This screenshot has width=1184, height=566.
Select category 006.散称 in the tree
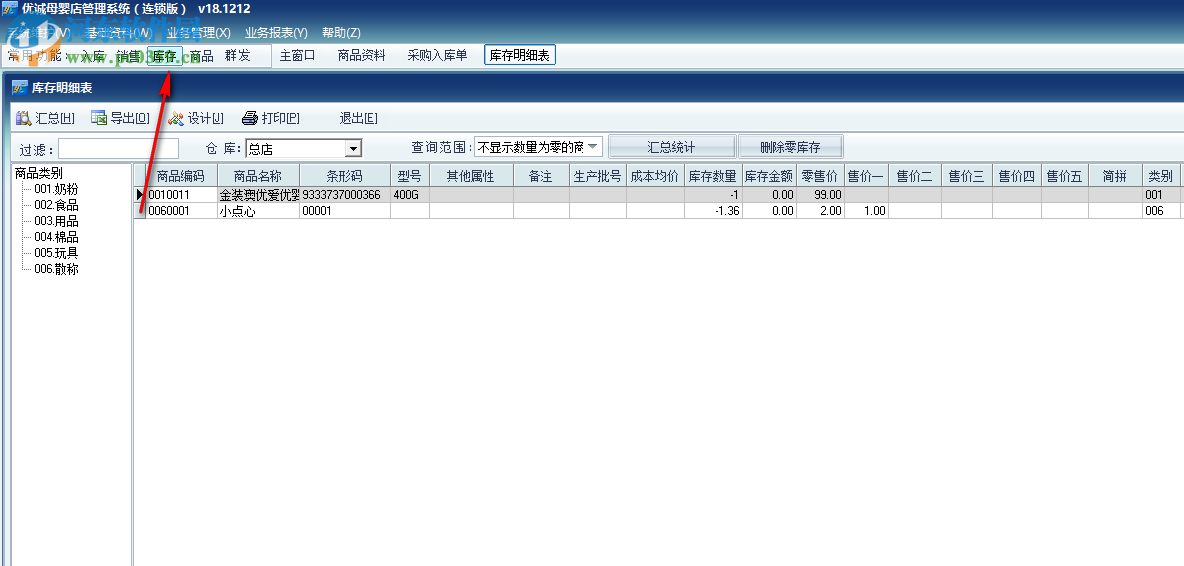pos(56,269)
